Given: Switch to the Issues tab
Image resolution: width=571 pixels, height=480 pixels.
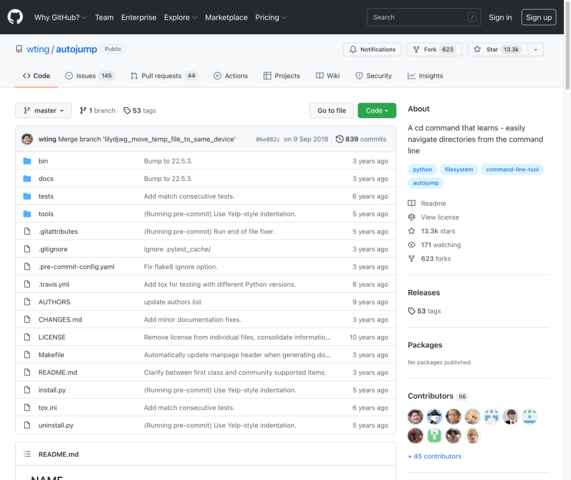Looking at the screenshot, I should tap(90, 76).
